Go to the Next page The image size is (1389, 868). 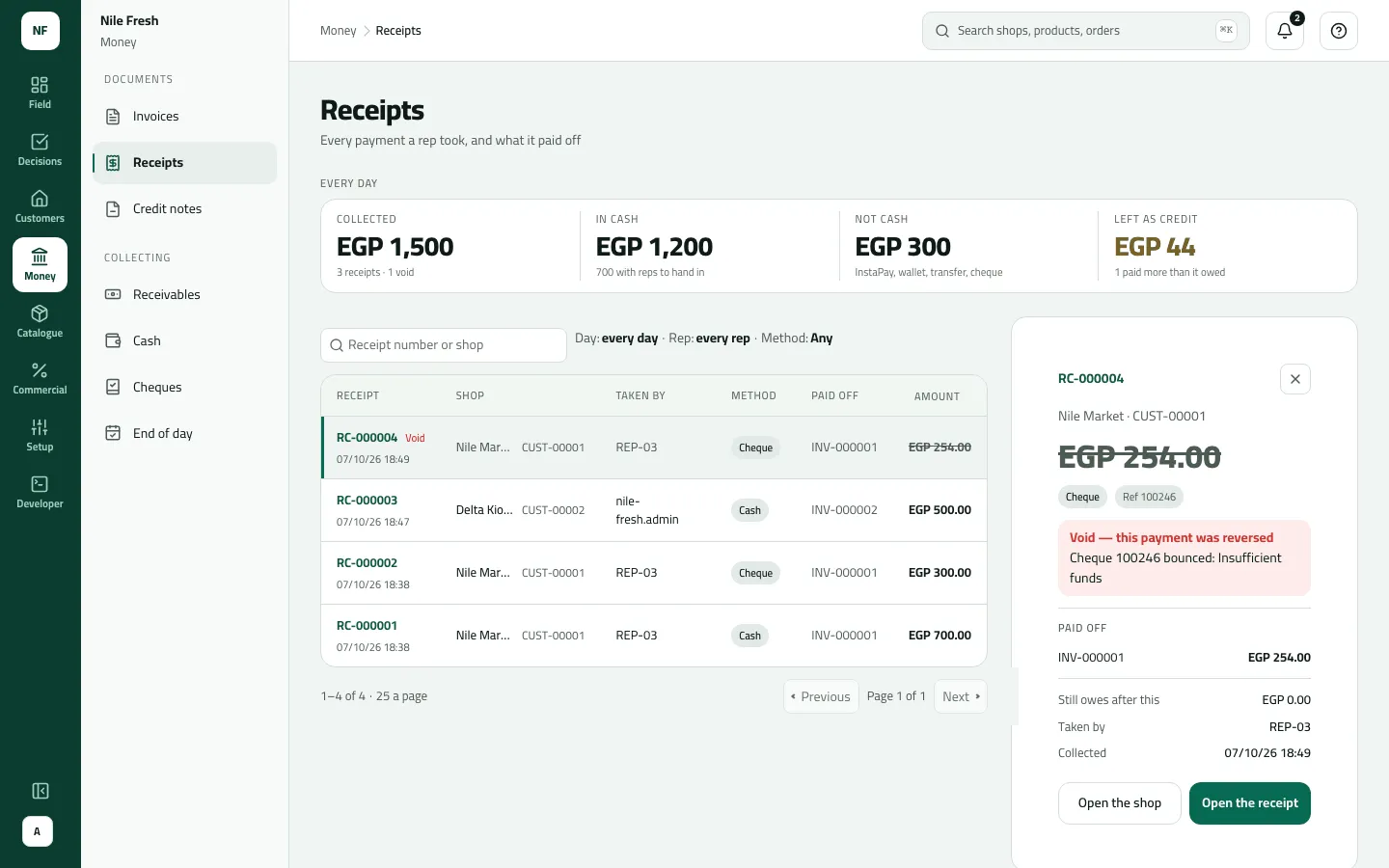(960, 696)
